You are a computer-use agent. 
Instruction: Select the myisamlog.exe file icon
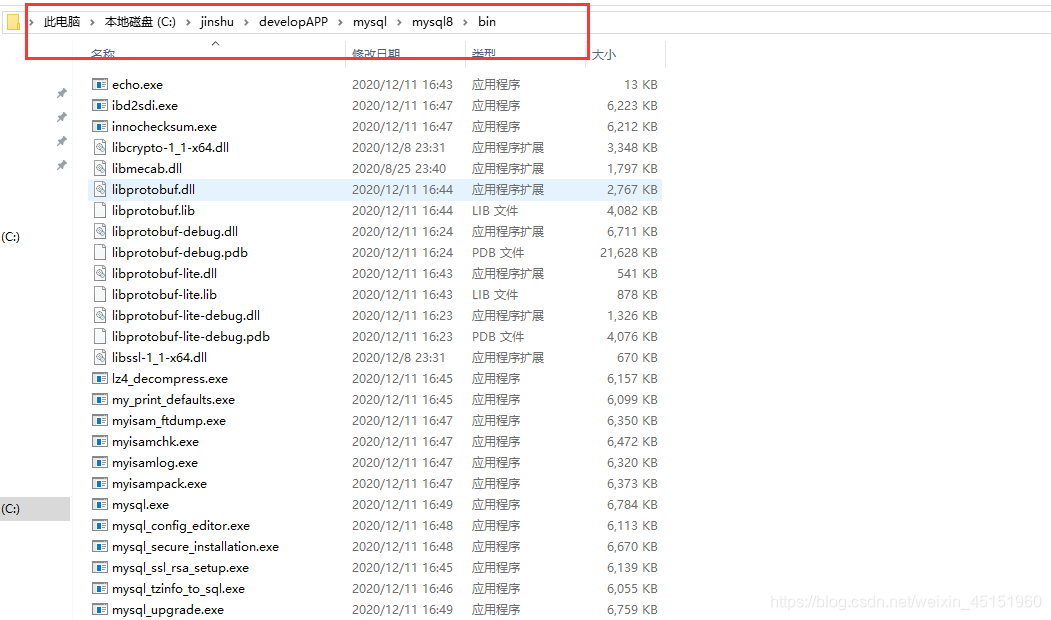[100, 462]
